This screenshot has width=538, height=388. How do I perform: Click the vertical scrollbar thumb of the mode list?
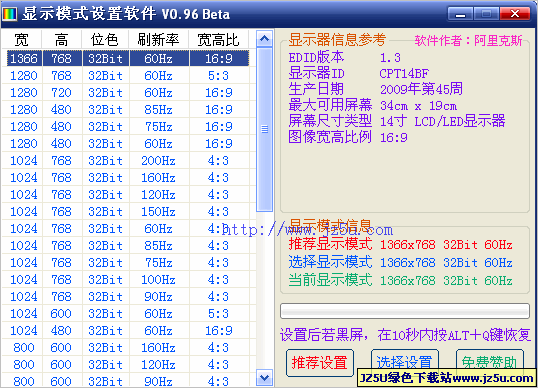click(265, 129)
